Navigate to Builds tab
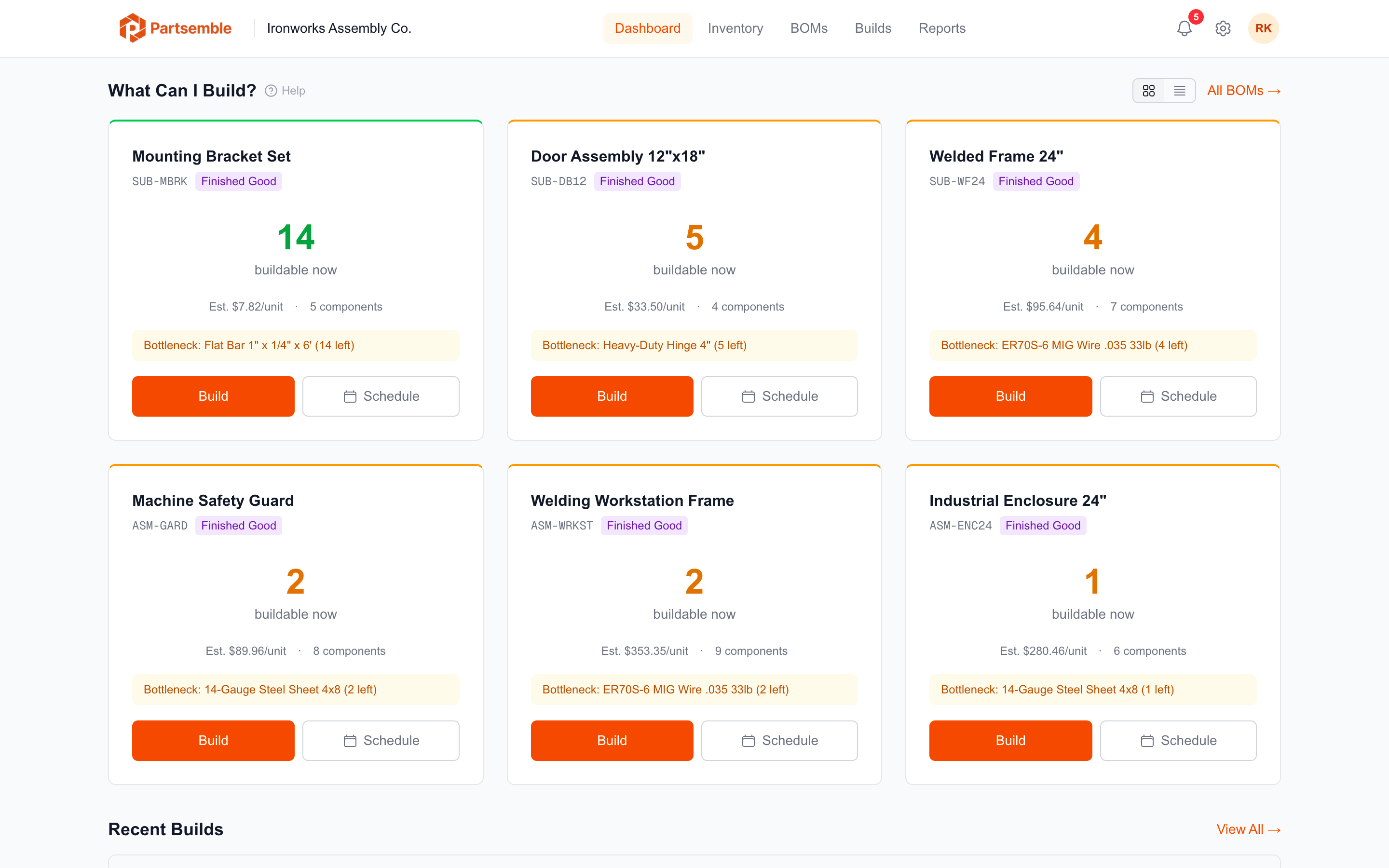The image size is (1389, 868). [x=873, y=28]
